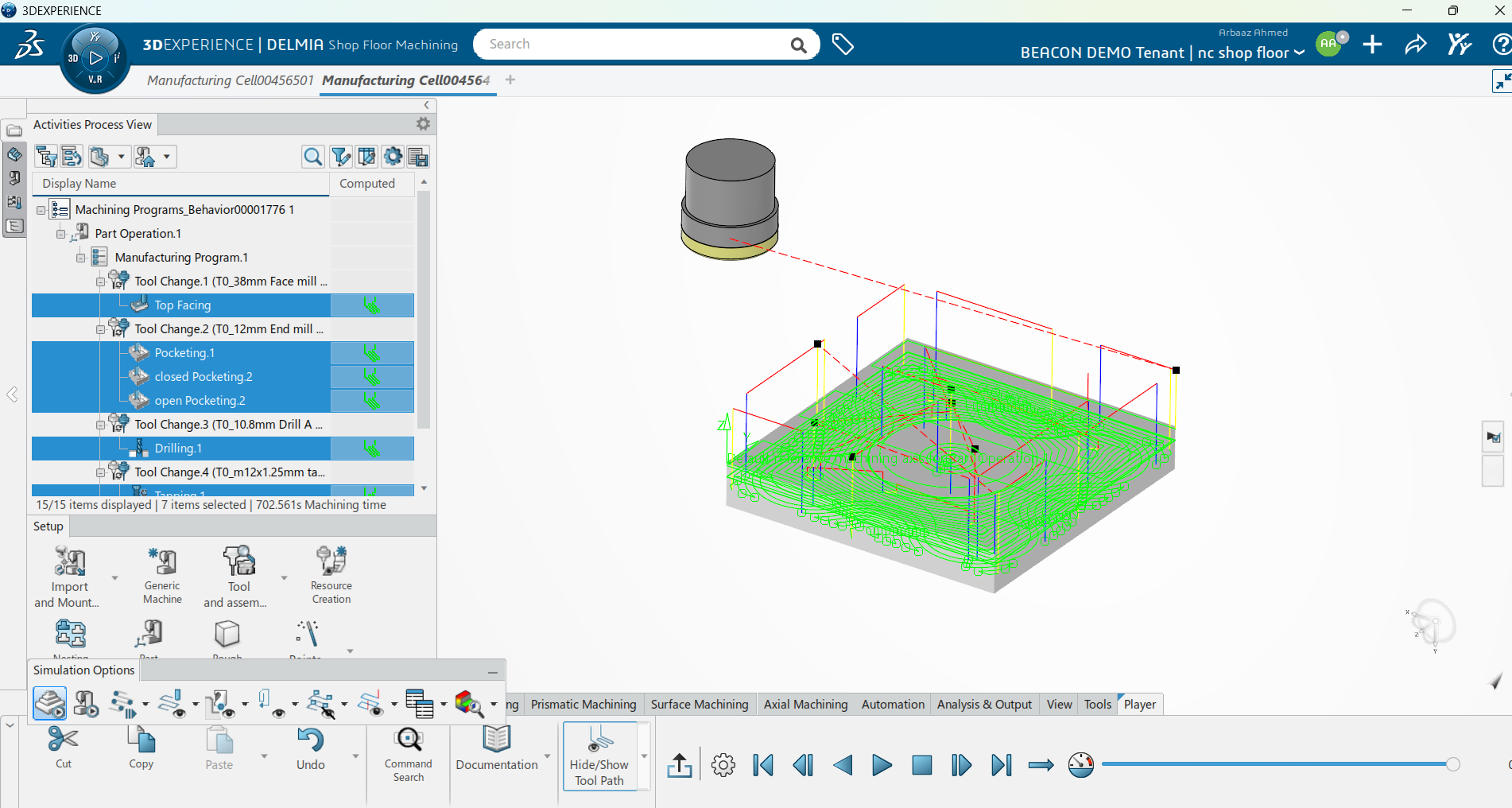1512x808 pixels.
Task: Click the tag icon beside search bar
Action: coord(843,45)
